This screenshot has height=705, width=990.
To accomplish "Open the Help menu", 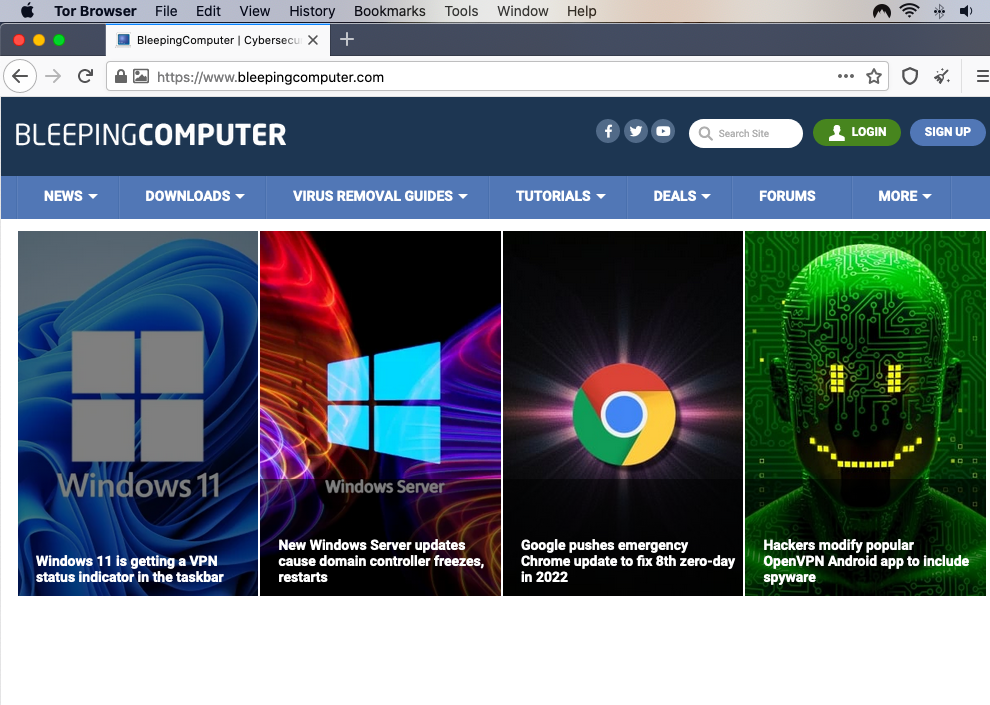I will tap(581, 11).
